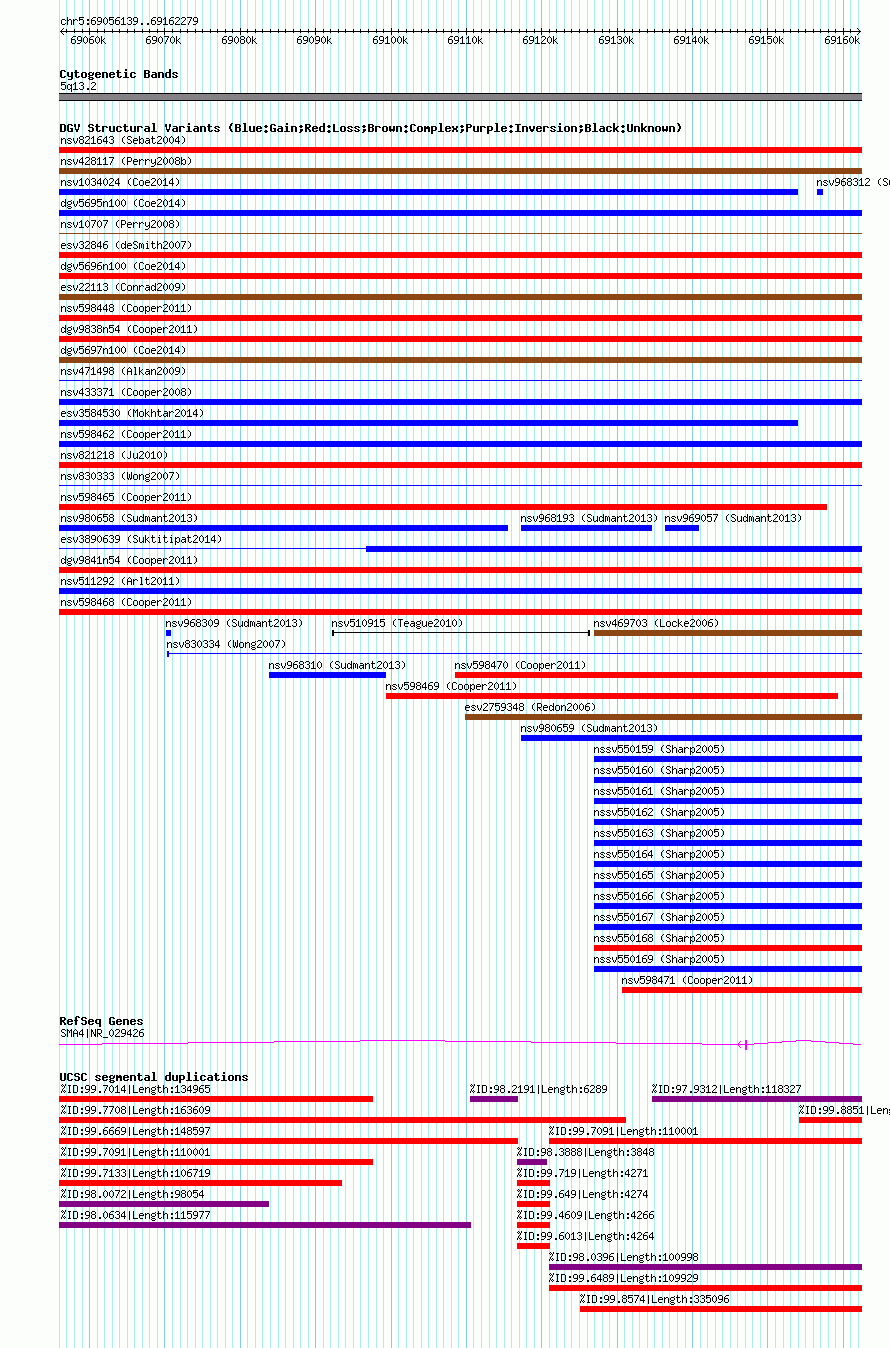The height and width of the screenshot is (1348, 890).
Task: Select the nsv968309 (Sudmant2013) label
Action: pos(235,623)
